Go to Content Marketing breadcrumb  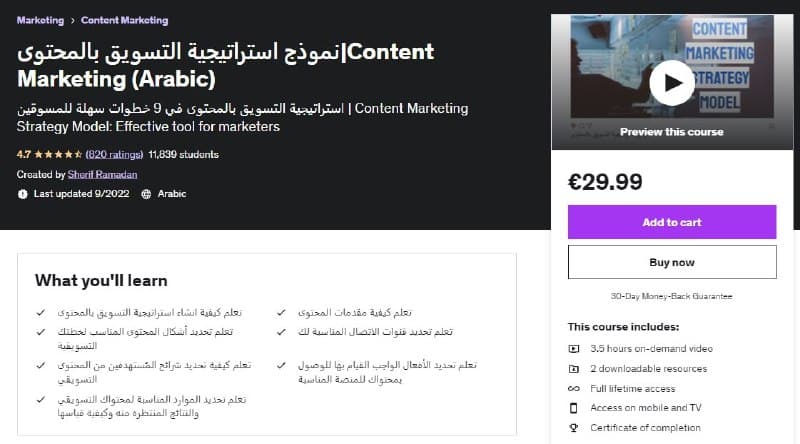tap(124, 20)
